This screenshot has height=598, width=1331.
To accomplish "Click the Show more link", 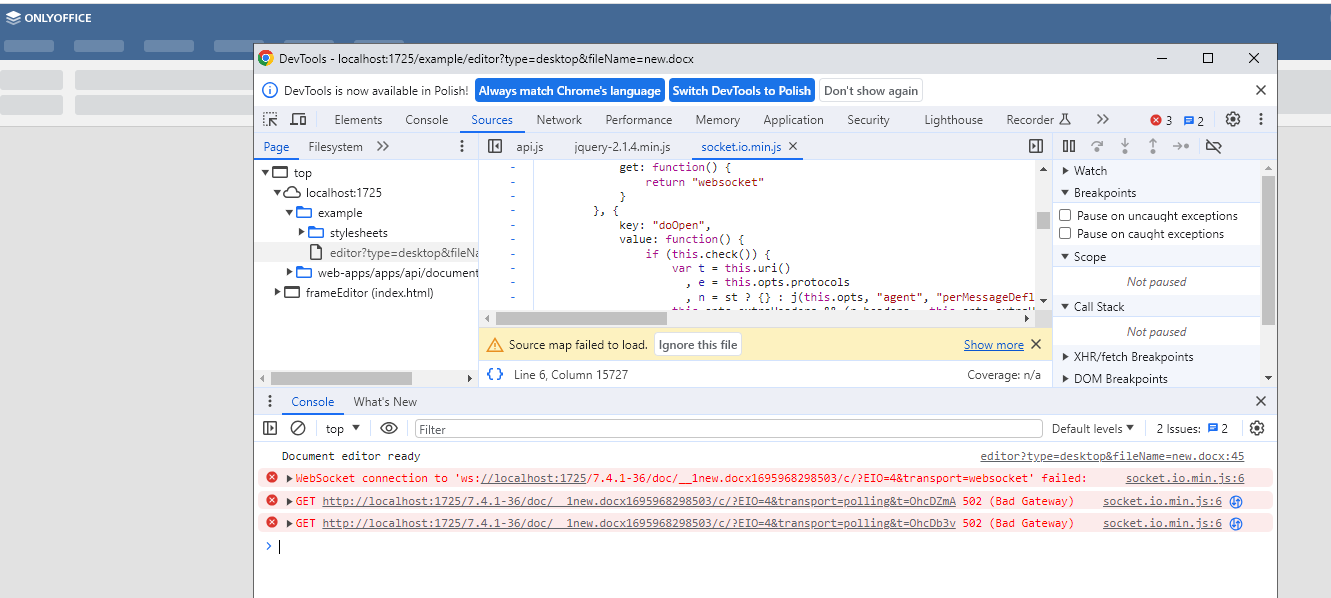I will pos(993,344).
